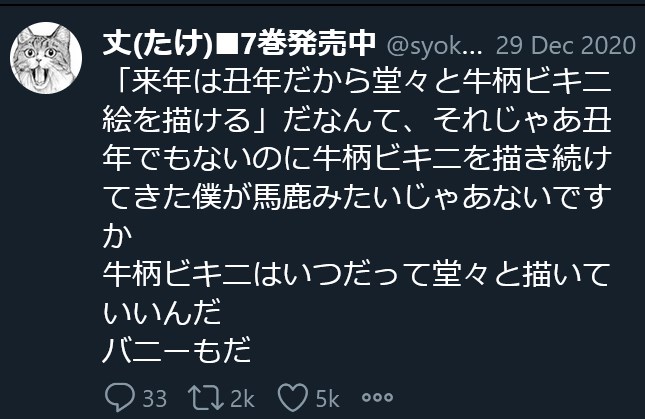Screen dimensions: 645x419
Task: Click the line starting 牛柄ビキニはいつだって
Action: [x=365, y=271]
